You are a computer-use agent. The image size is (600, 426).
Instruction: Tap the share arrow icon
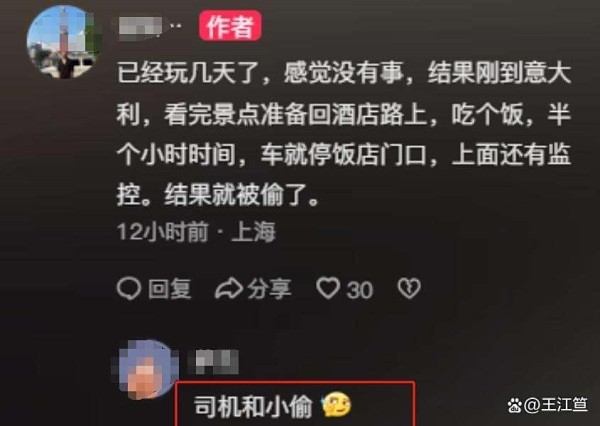click(228, 289)
